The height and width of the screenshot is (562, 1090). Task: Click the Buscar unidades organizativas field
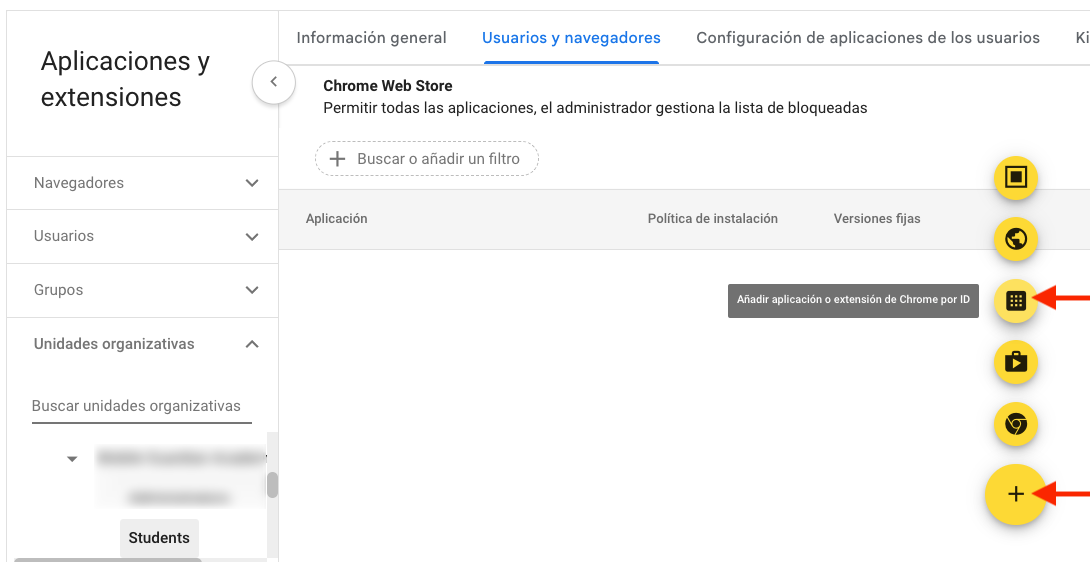(140, 406)
